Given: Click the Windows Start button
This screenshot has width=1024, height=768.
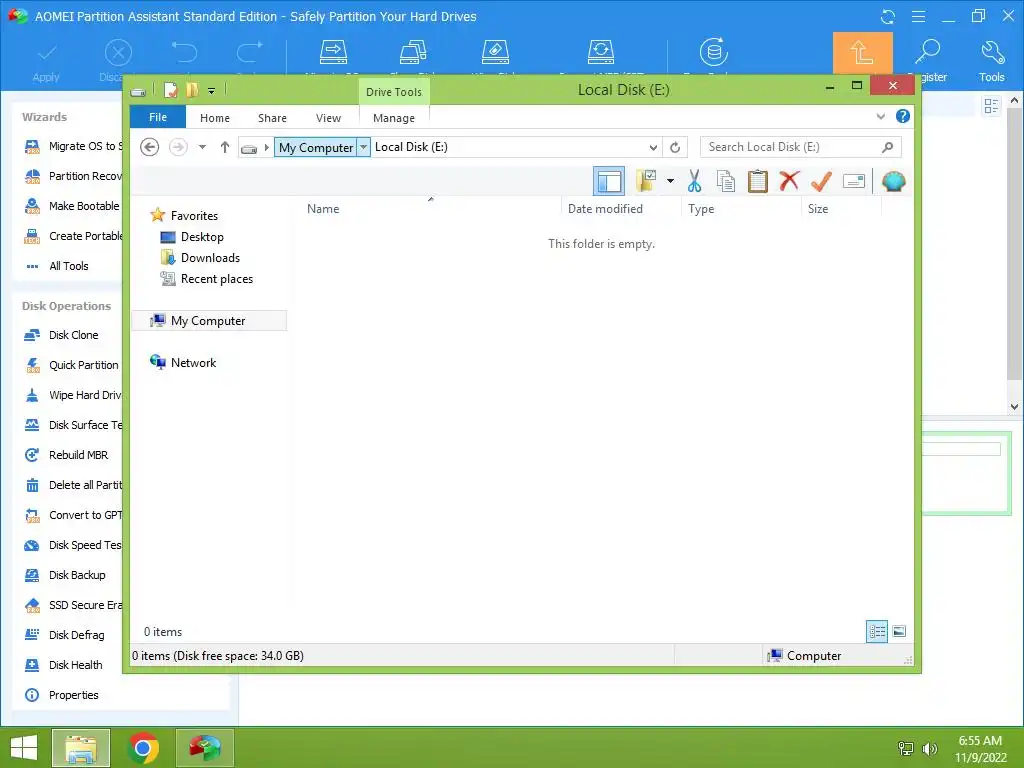Looking at the screenshot, I should coord(24,748).
